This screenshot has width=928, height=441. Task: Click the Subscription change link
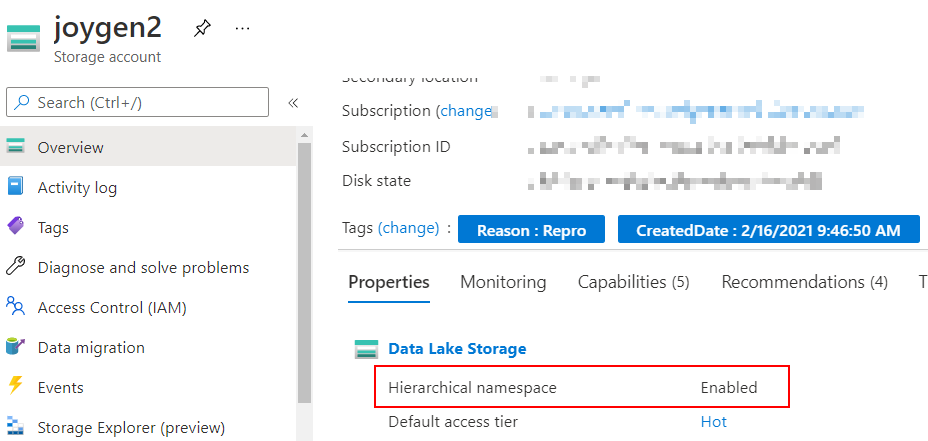(x=466, y=111)
